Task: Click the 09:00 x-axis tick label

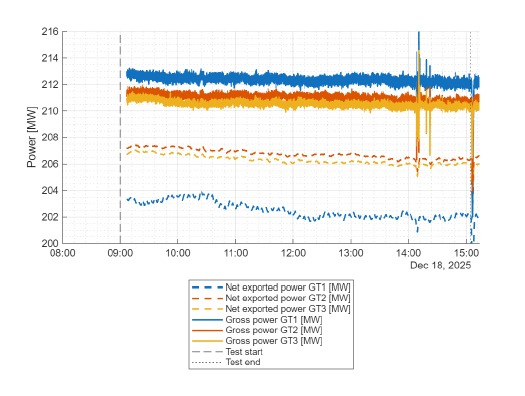Action: point(120,253)
